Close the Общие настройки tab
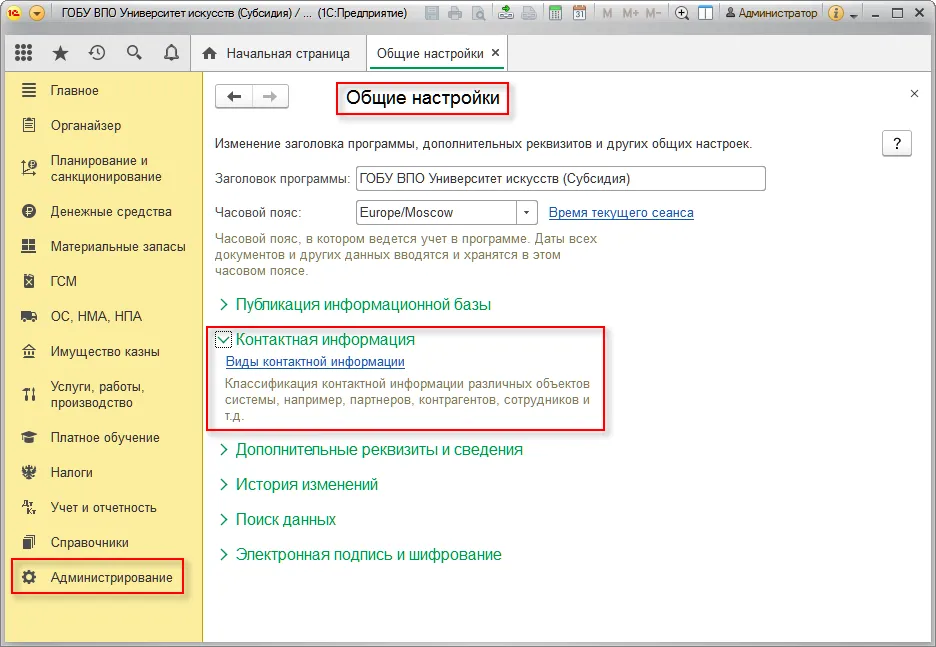This screenshot has height=647, width=936. 495,53
